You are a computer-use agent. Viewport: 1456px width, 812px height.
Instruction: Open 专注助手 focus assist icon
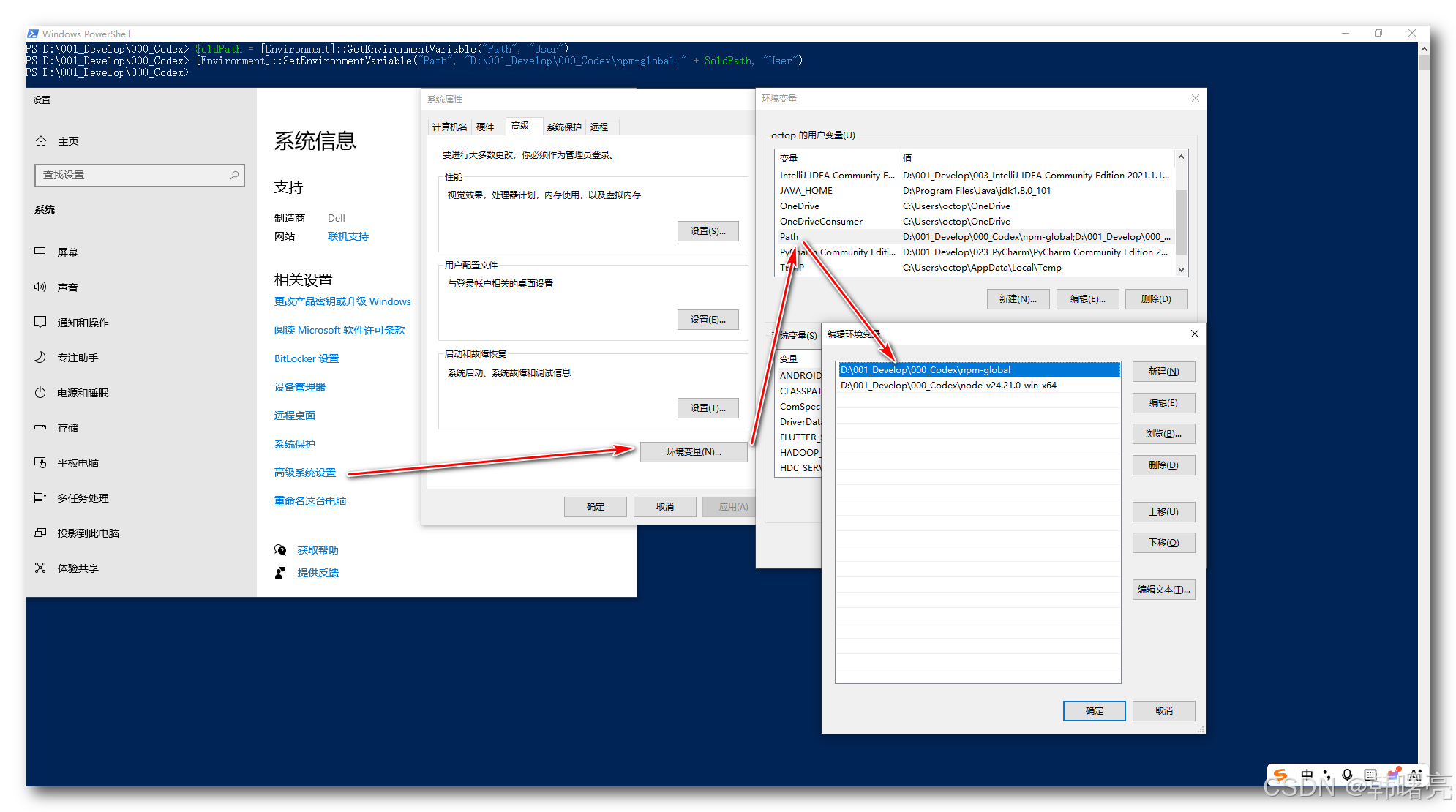40,357
